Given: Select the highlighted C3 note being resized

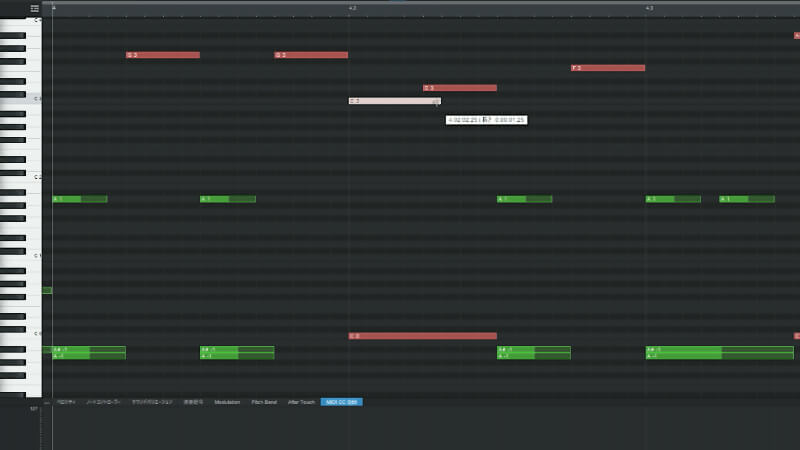Looking at the screenshot, I should 394,101.
